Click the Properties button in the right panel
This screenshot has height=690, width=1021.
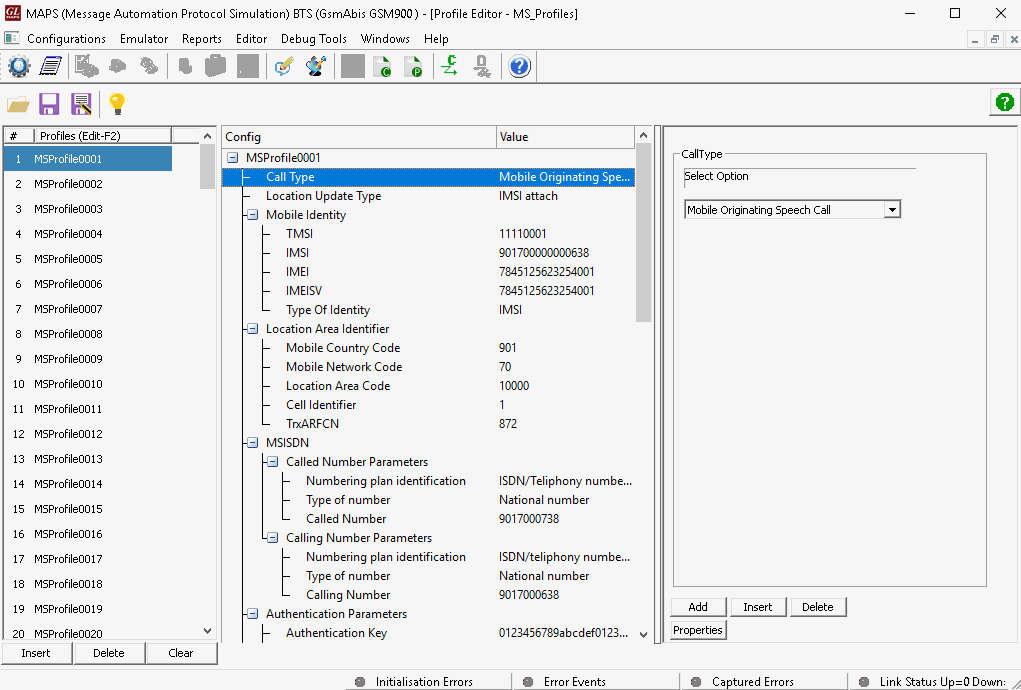coord(698,630)
